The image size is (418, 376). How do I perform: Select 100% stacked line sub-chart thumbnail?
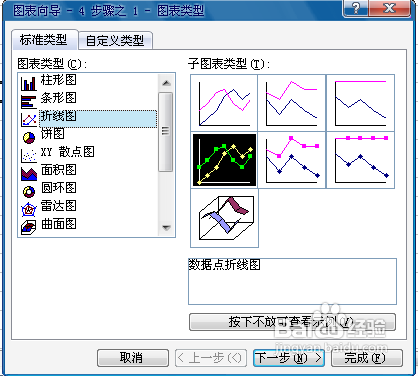click(360, 103)
